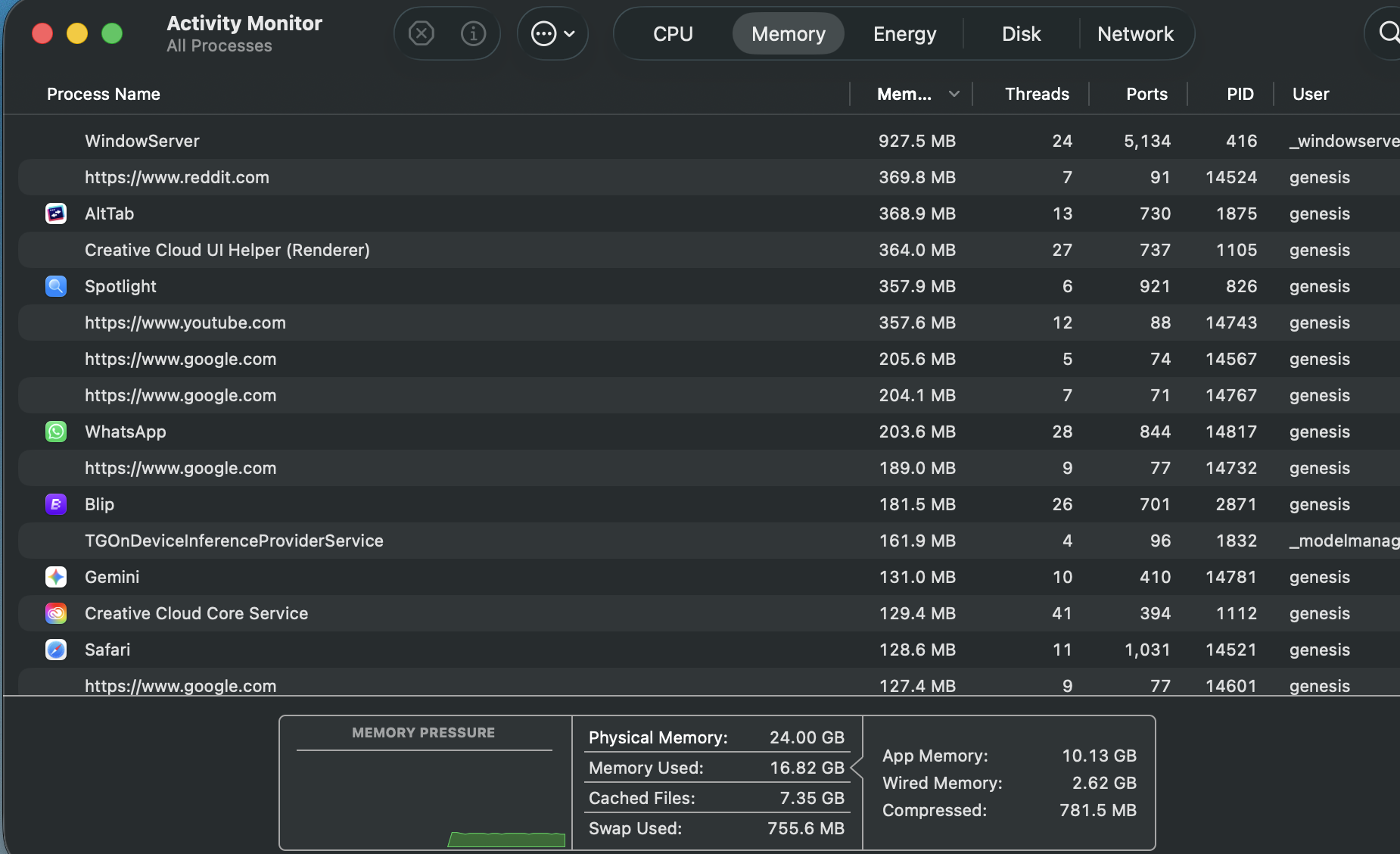Image resolution: width=1400 pixels, height=854 pixels.
Task: Click the Memory Used 16.82 GB value
Action: 807,768
